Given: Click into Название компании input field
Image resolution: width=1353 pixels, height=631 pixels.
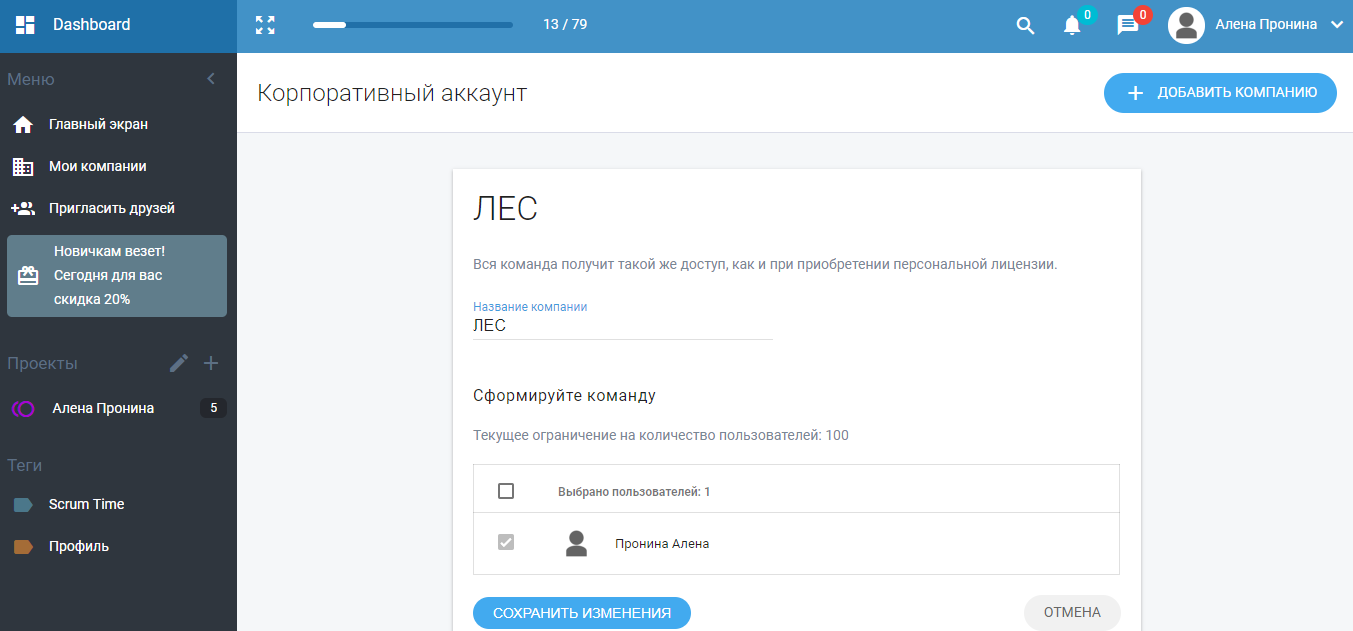Looking at the screenshot, I should coord(623,326).
